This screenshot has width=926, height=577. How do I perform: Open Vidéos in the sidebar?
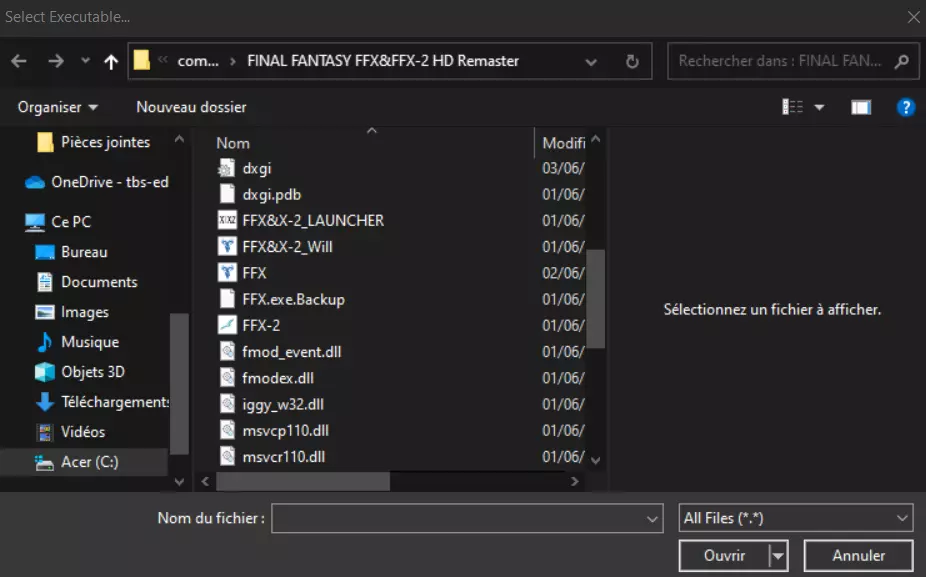[x=71, y=432]
